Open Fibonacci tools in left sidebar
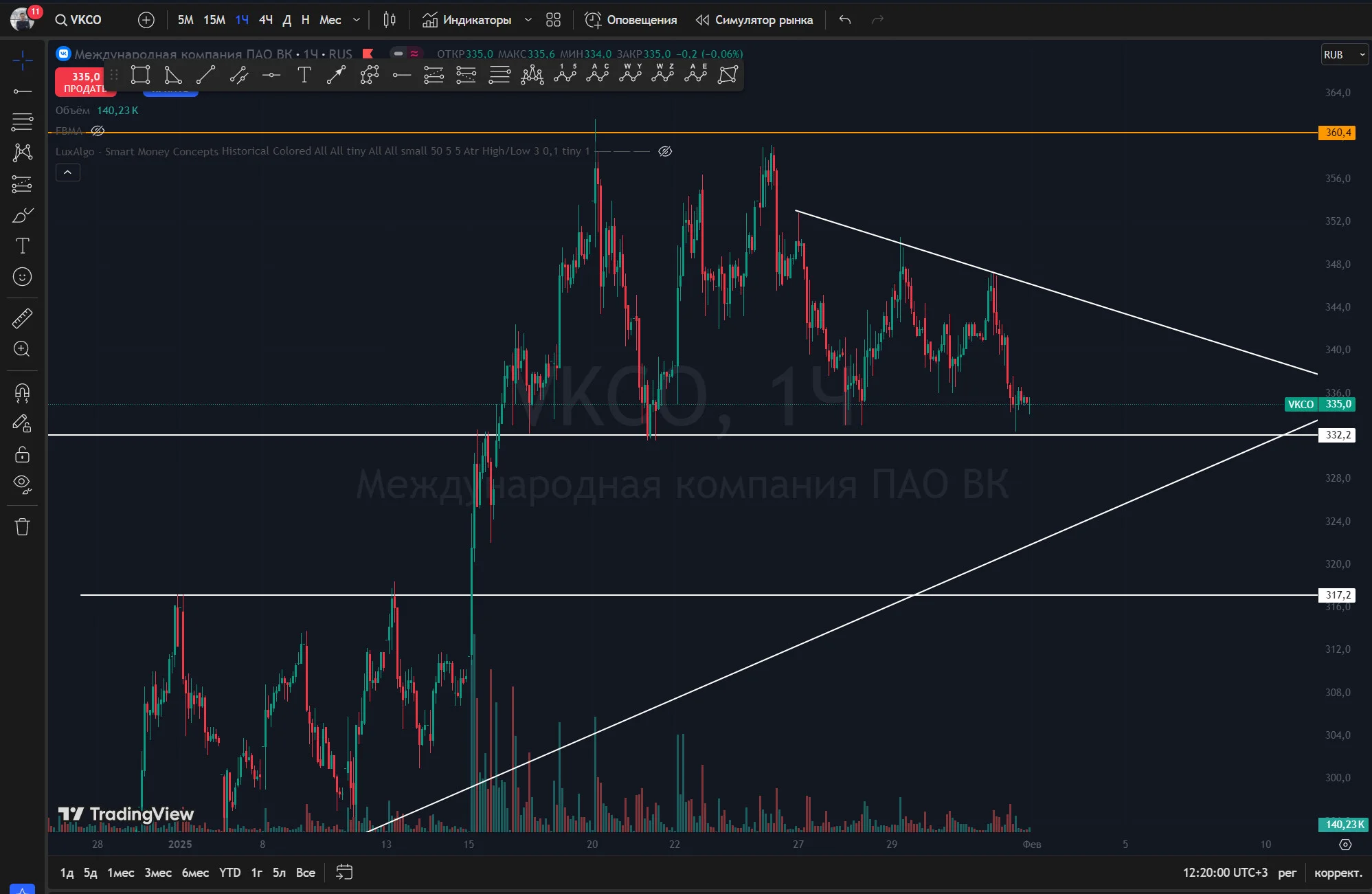The image size is (1372, 894). tap(23, 122)
